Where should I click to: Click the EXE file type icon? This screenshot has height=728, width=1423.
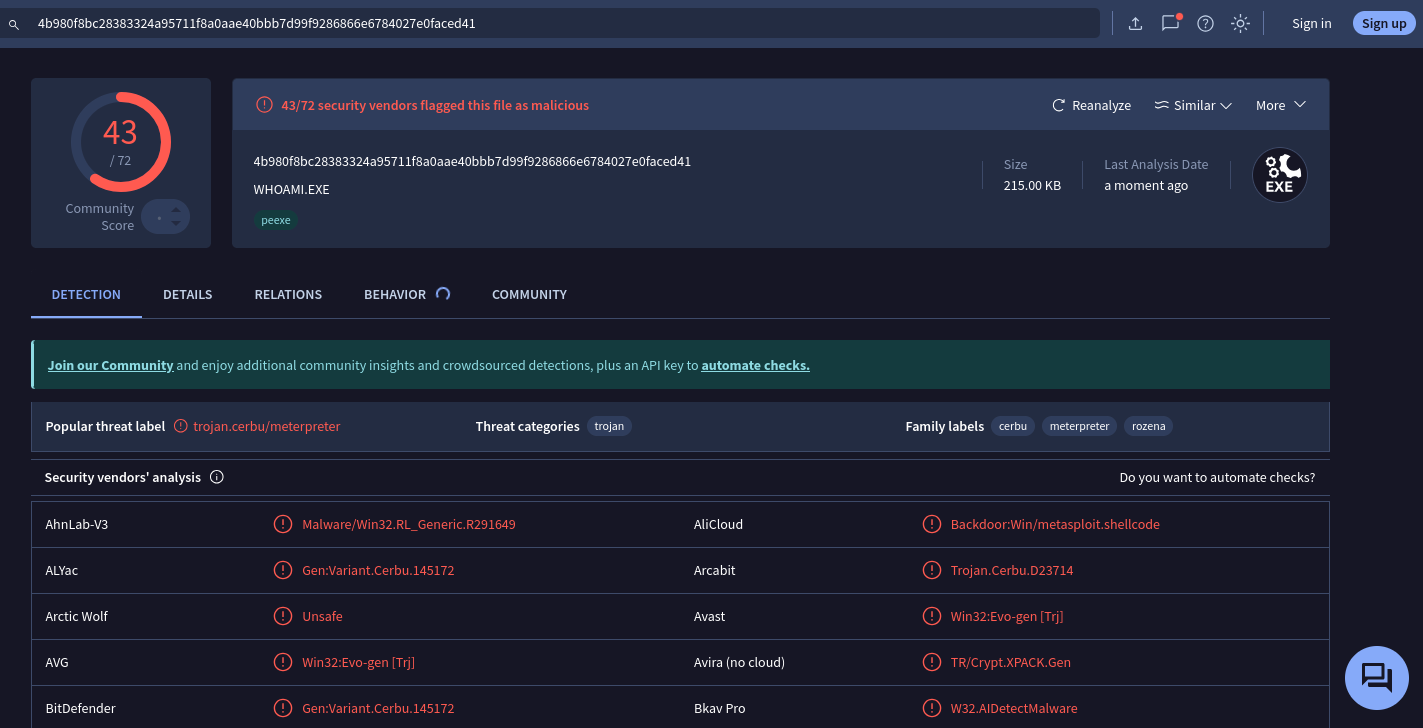coord(1279,175)
